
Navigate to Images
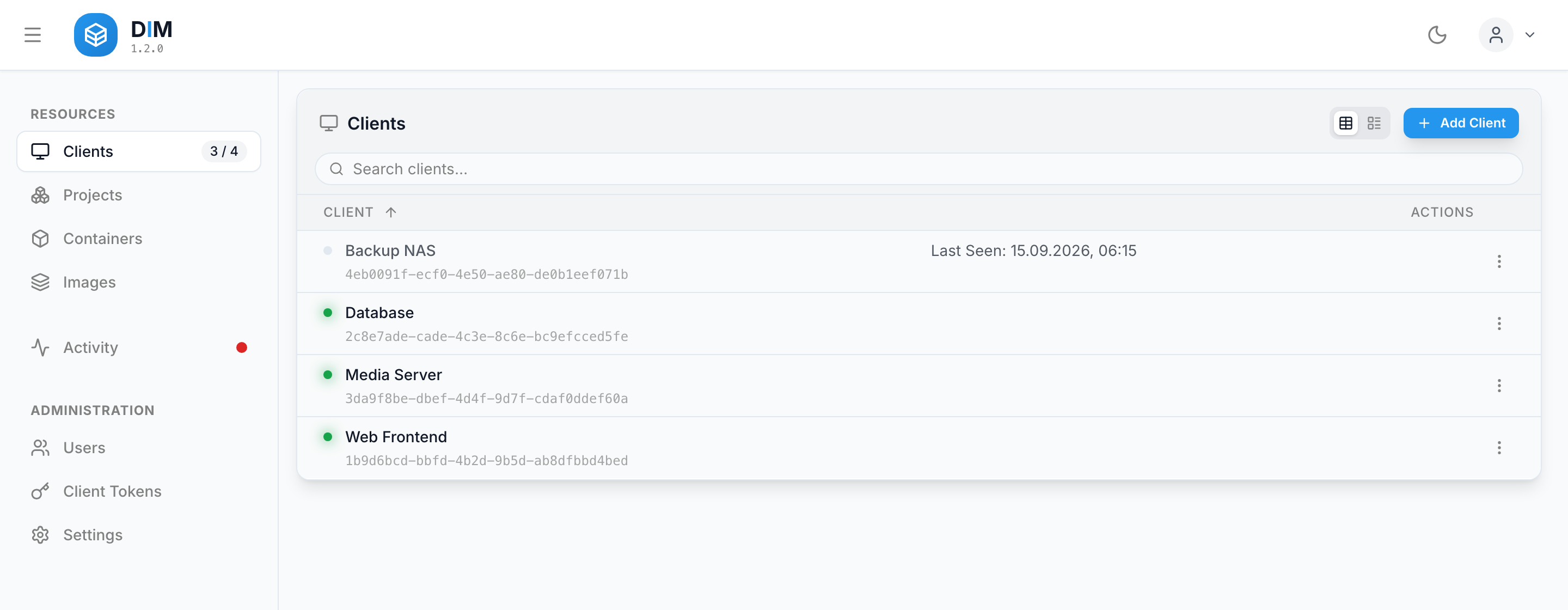click(139, 282)
